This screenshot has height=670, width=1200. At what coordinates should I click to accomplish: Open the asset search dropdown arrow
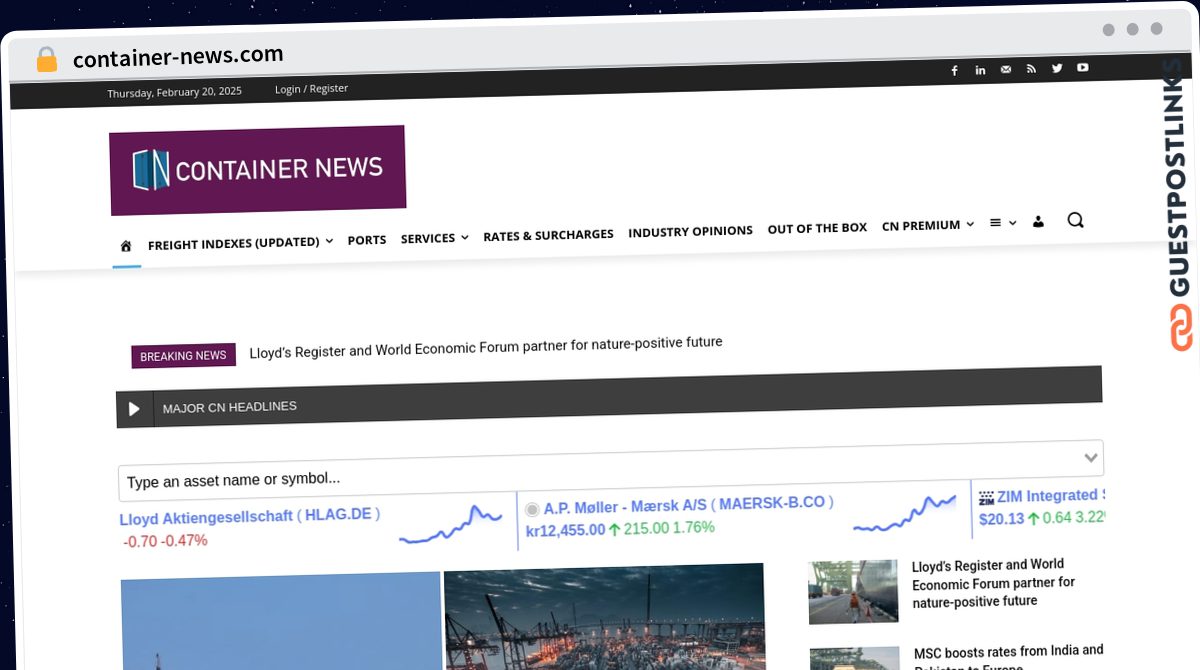(1091, 458)
